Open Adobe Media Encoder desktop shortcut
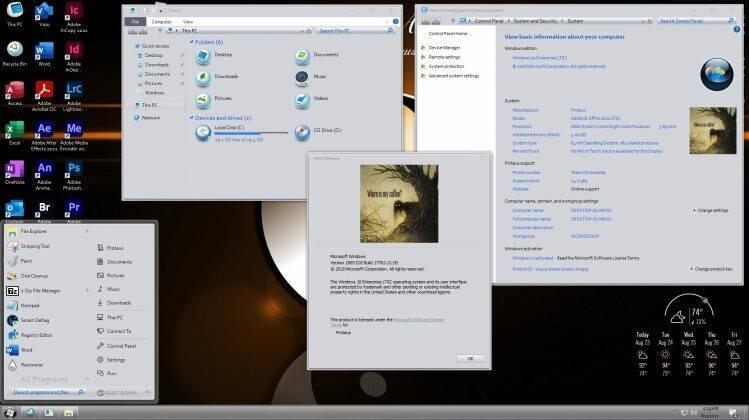The width and height of the screenshot is (749, 420). pyautogui.click(x=74, y=136)
